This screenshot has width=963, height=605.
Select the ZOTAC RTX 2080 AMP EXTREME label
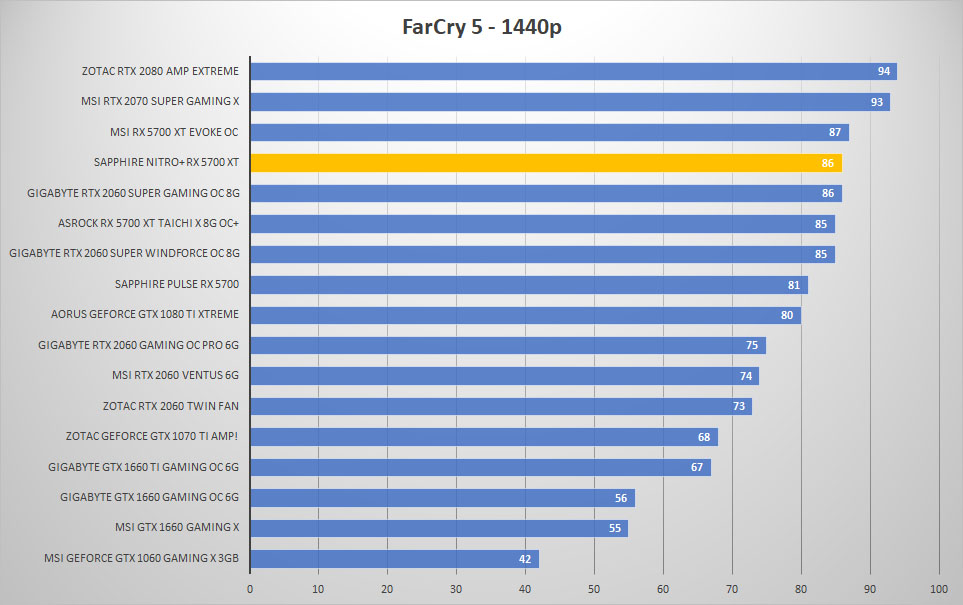tap(160, 71)
